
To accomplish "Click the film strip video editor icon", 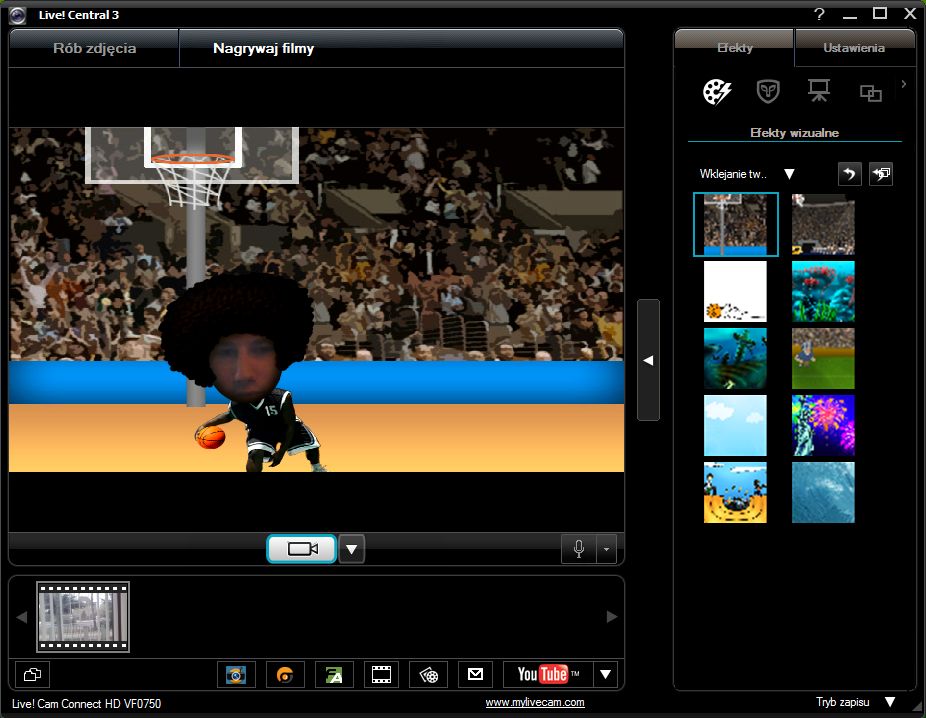I will coord(382,674).
